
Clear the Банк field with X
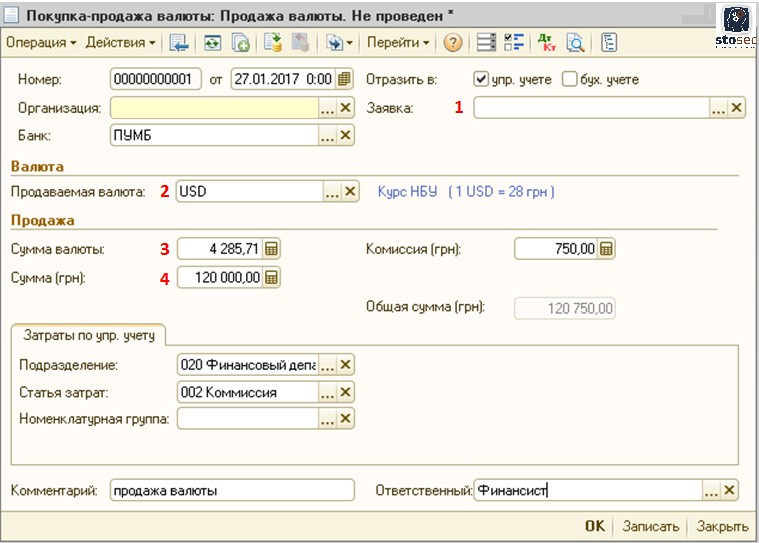(346, 135)
